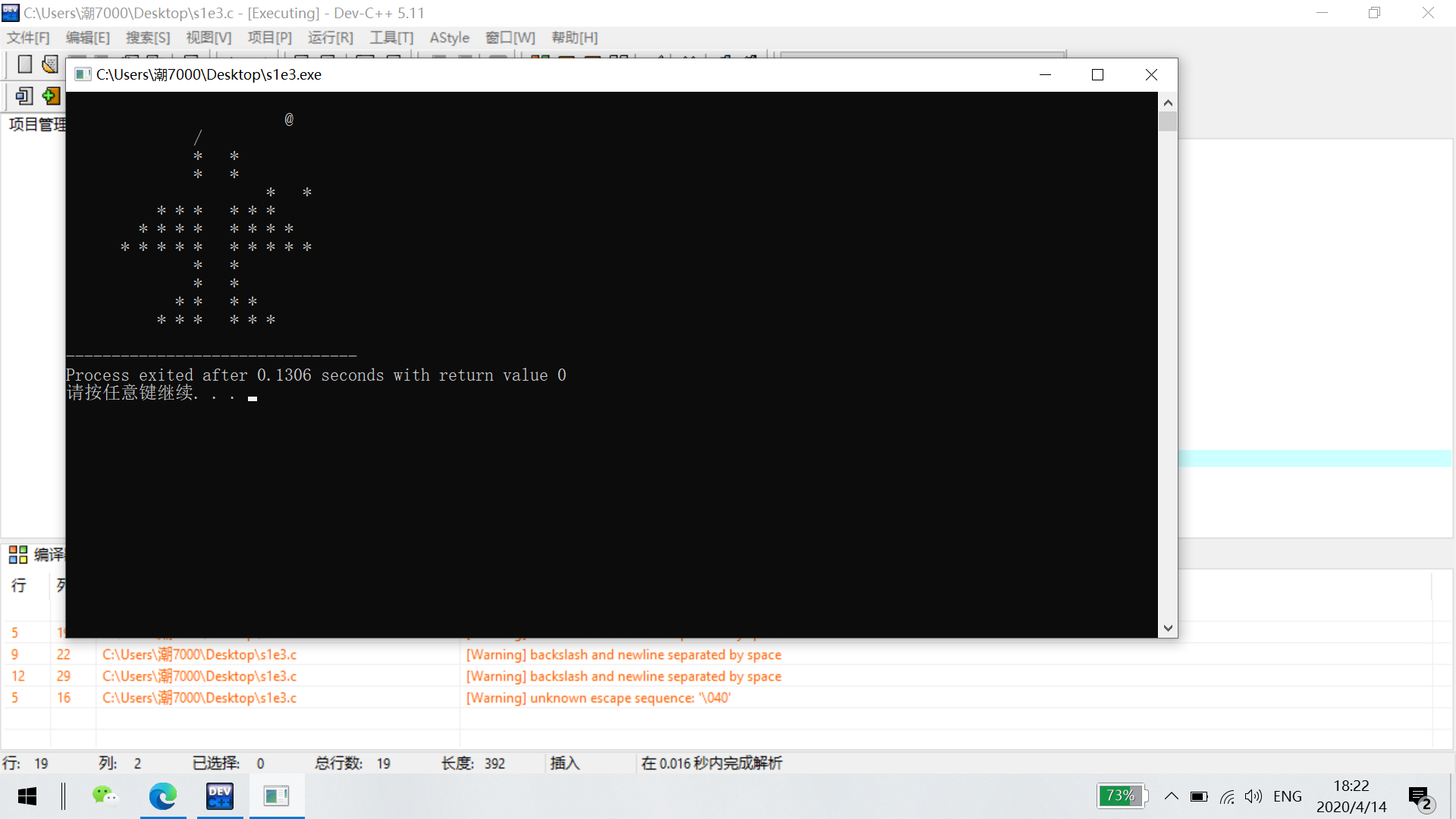Click the 总行数 19 status entry
Viewport: 1456px width, 819px height.
353,763
